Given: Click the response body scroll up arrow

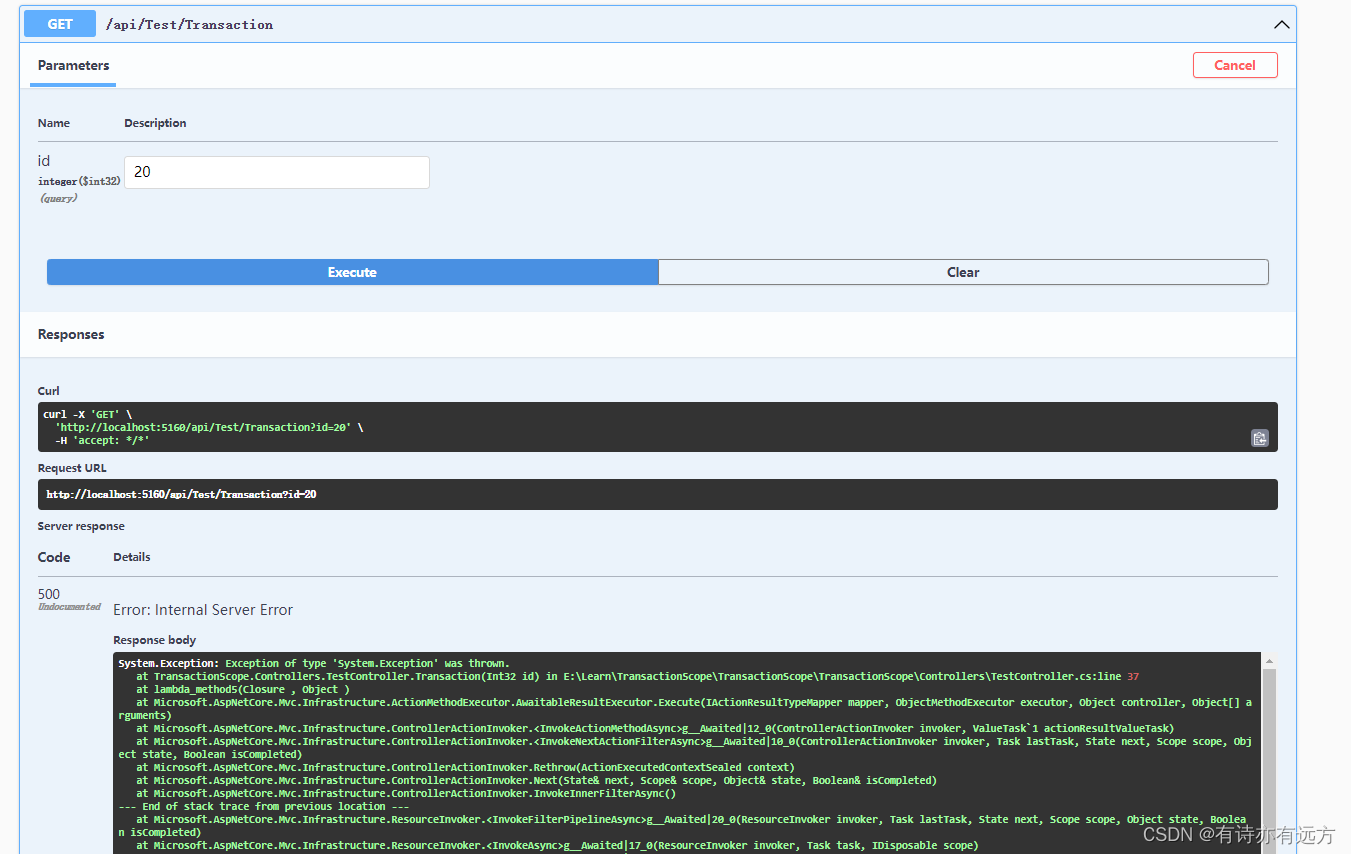Looking at the screenshot, I should click(1269, 661).
